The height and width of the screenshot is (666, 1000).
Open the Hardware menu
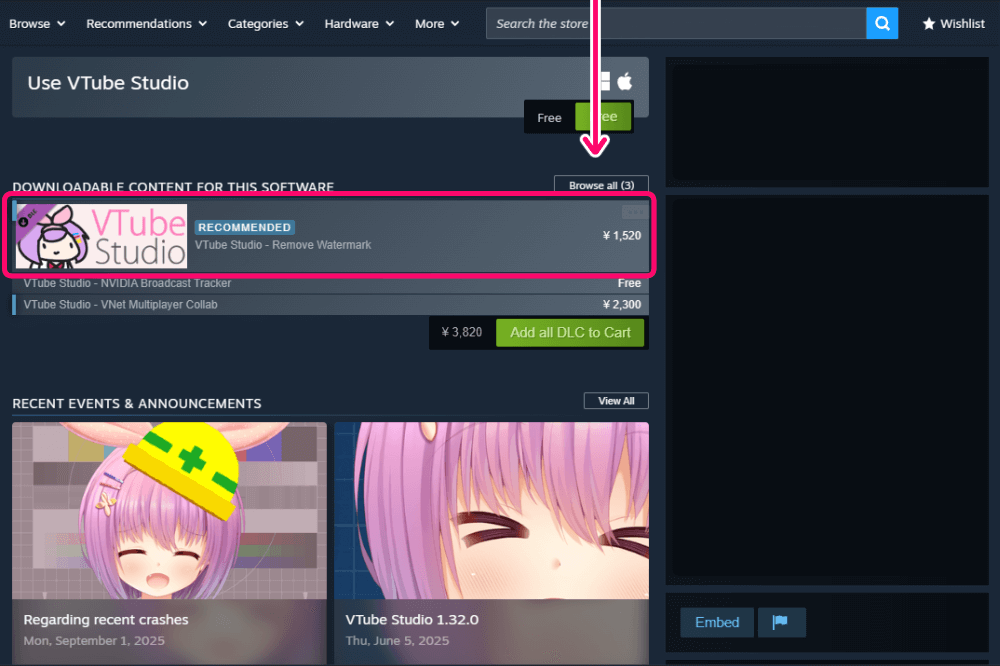click(359, 24)
